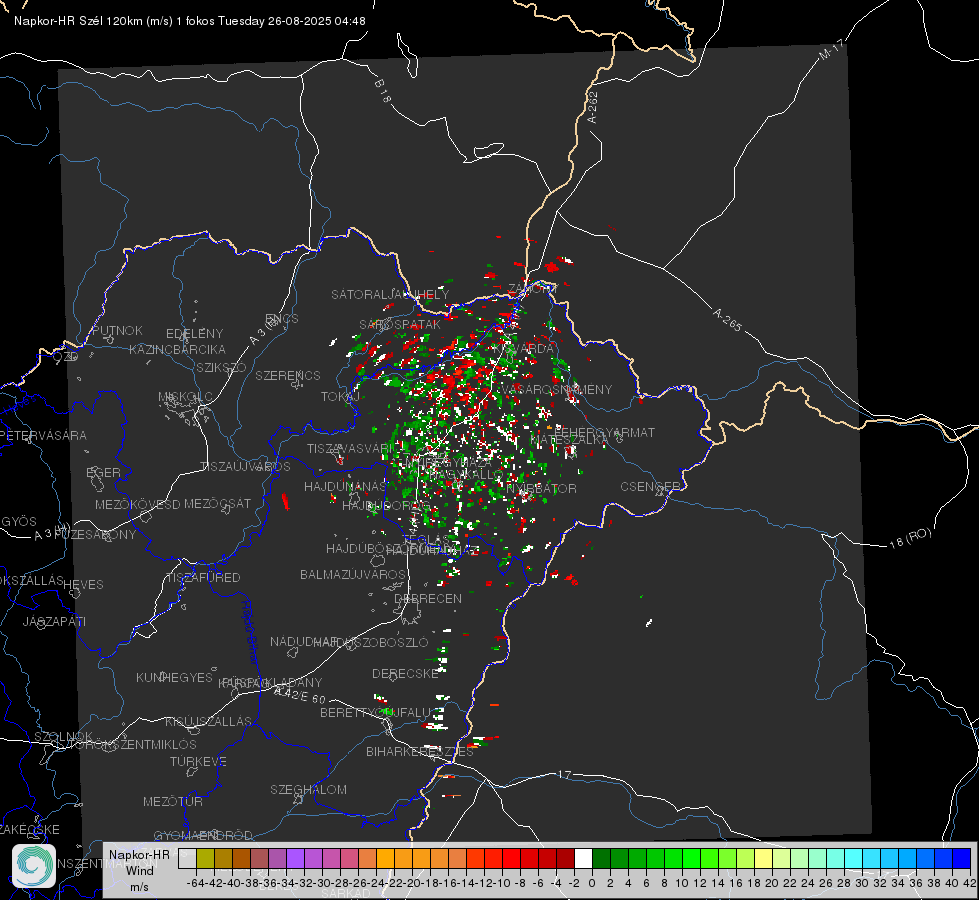Click the KISÚJSZÁLLÁS label
Image resolution: width=979 pixels, height=900 pixels.
click(x=208, y=721)
